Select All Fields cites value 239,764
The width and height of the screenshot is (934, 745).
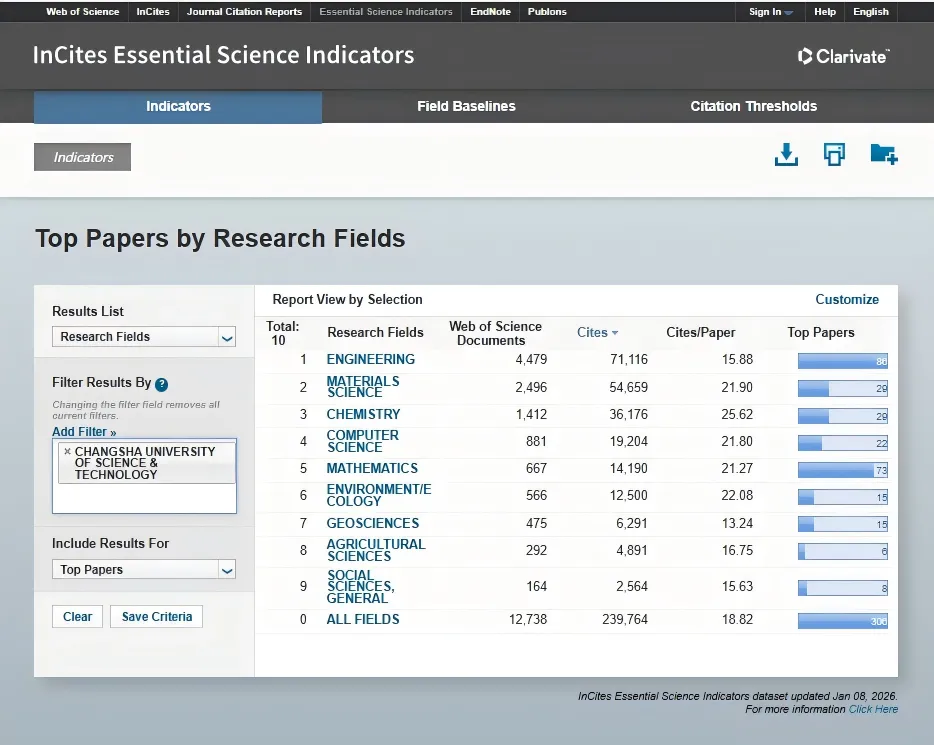[x=625, y=619]
